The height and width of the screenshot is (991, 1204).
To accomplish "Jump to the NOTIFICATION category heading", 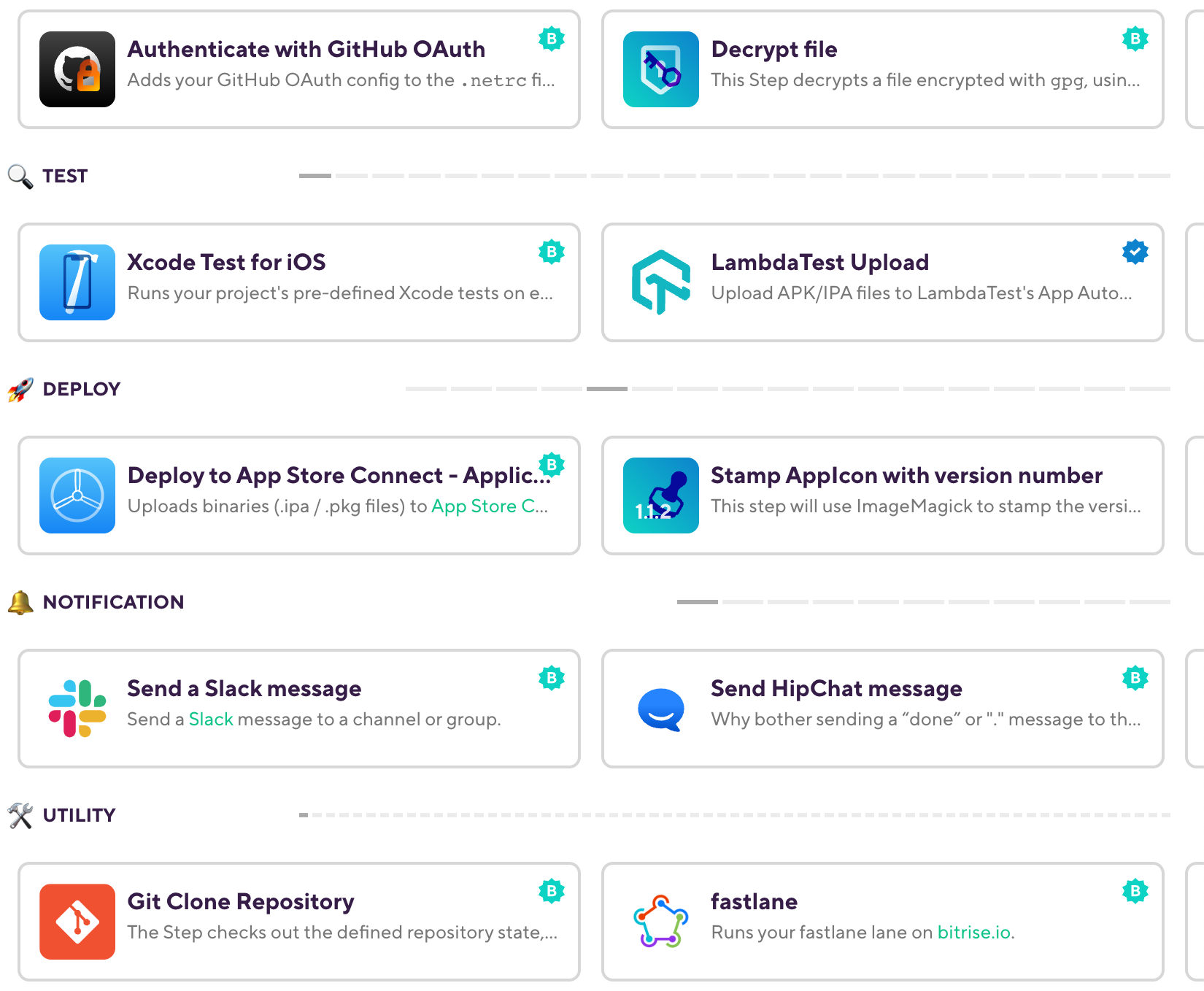I will (x=113, y=602).
